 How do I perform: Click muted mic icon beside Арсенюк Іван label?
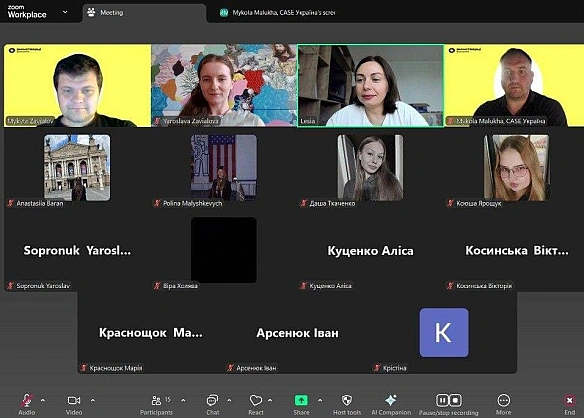pos(231,368)
